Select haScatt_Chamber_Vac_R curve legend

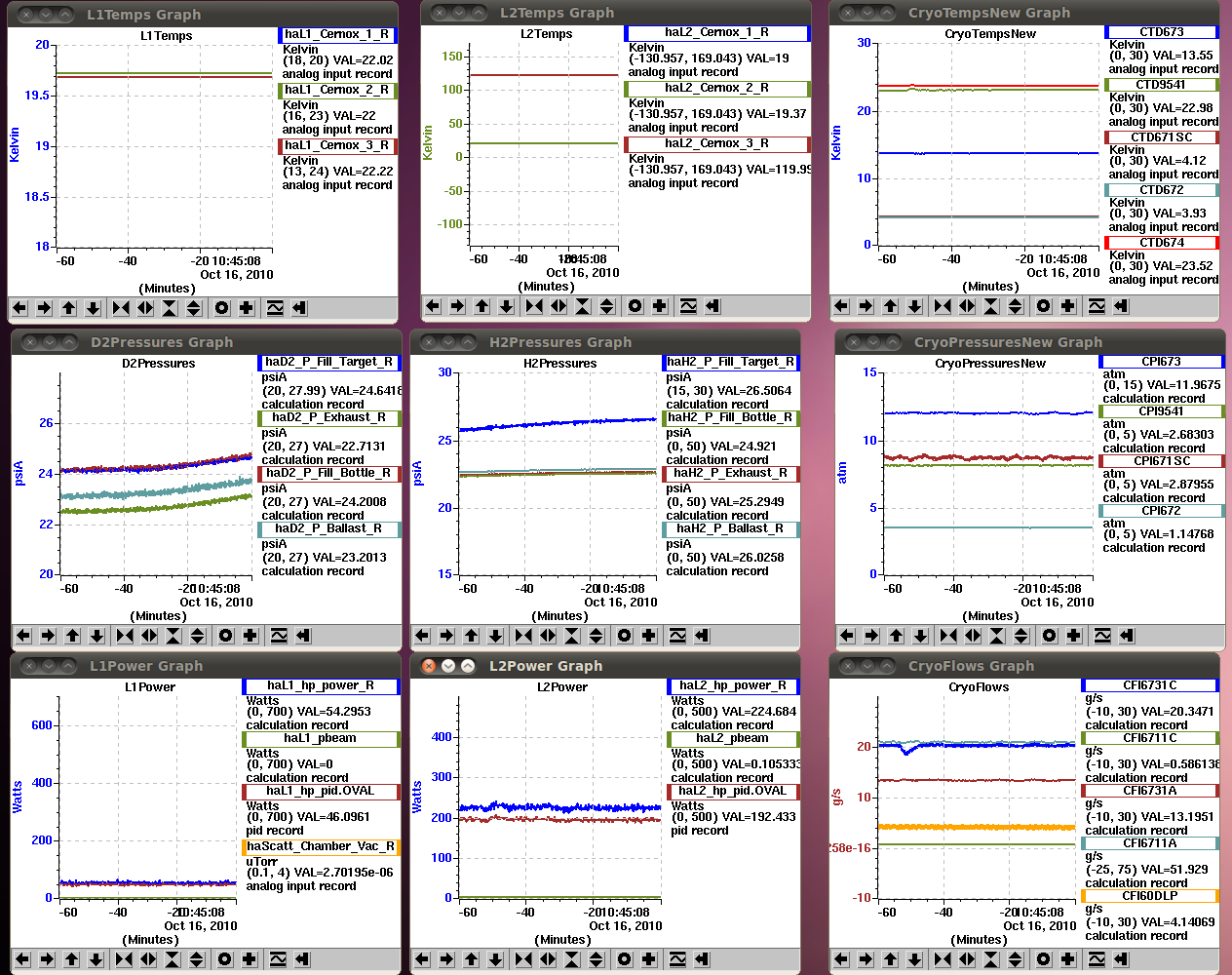point(321,846)
